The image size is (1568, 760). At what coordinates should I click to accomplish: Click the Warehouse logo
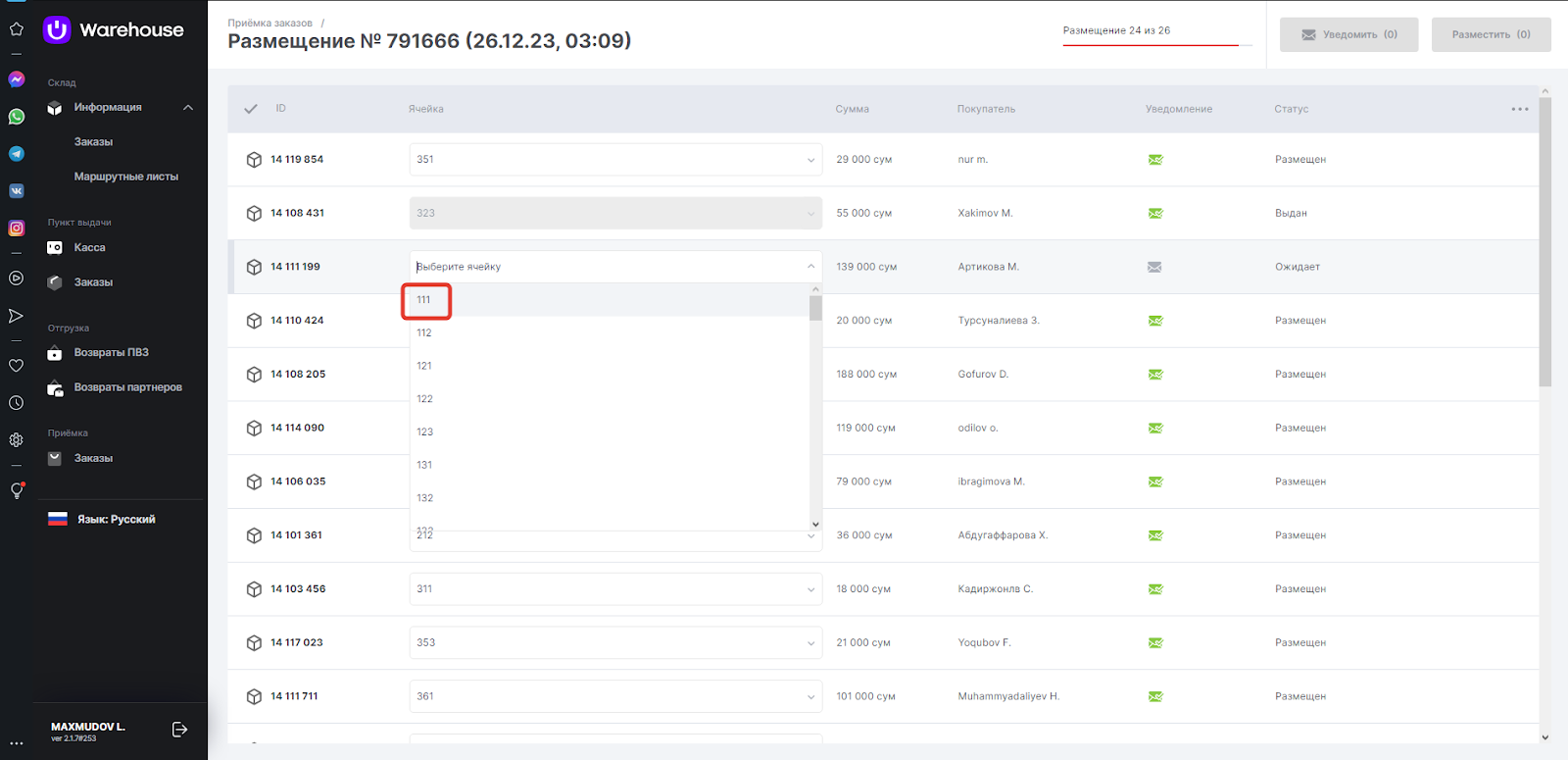click(114, 29)
